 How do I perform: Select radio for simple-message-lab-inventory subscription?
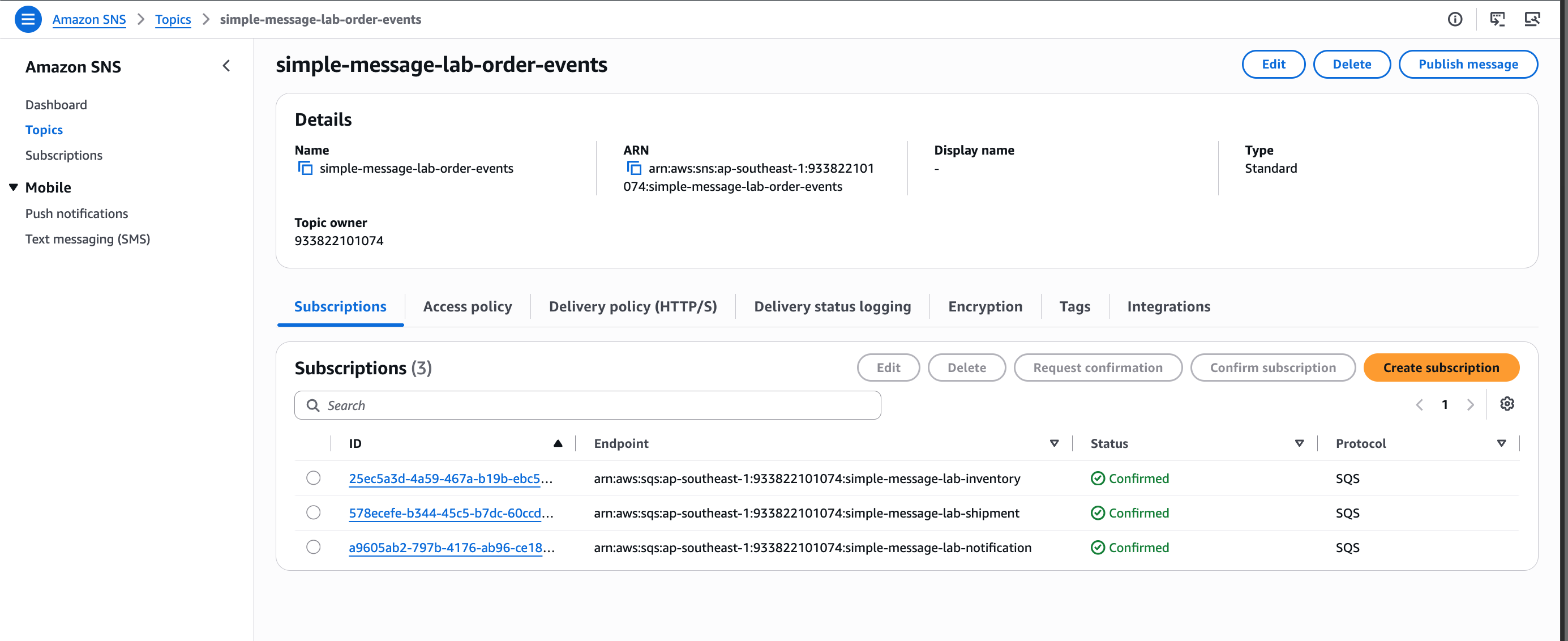[x=314, y=478]
